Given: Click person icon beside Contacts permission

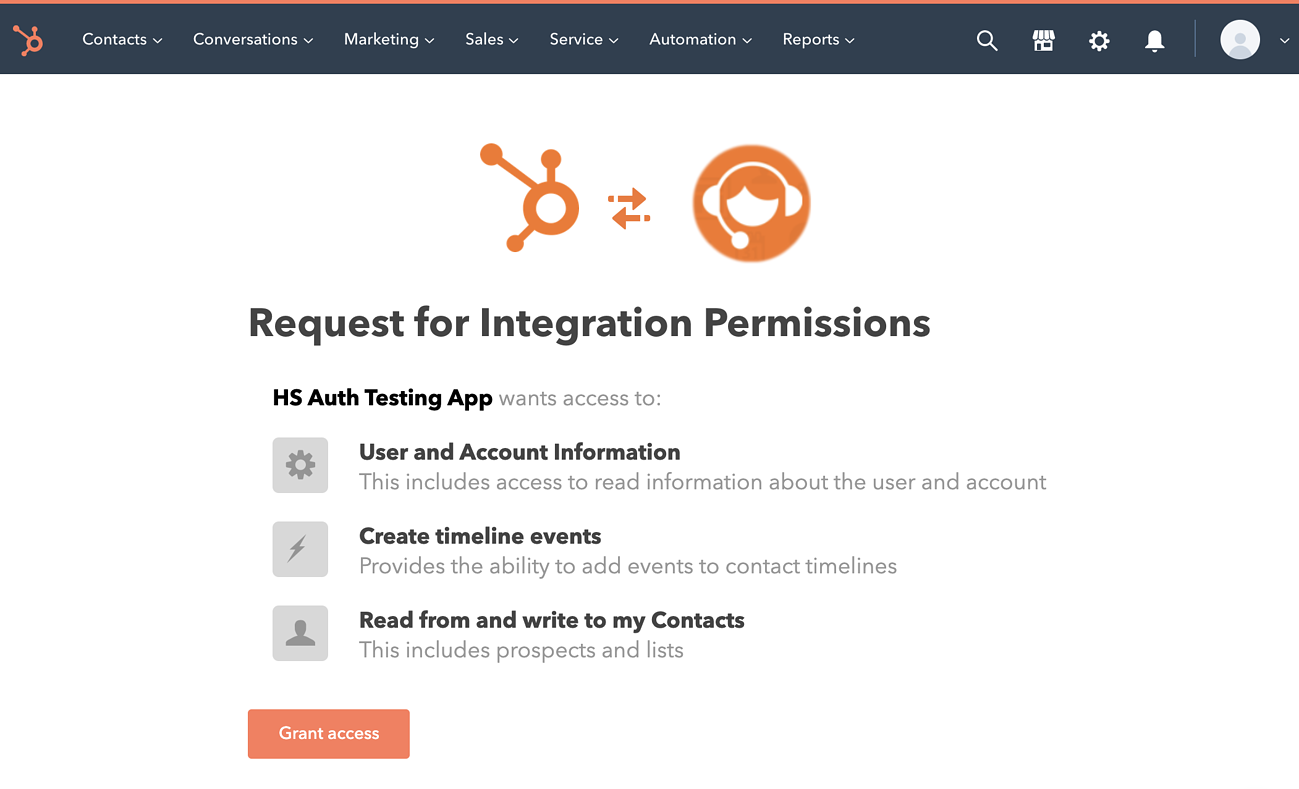Looking at the screenshot, I should click(x=300, y=633).
